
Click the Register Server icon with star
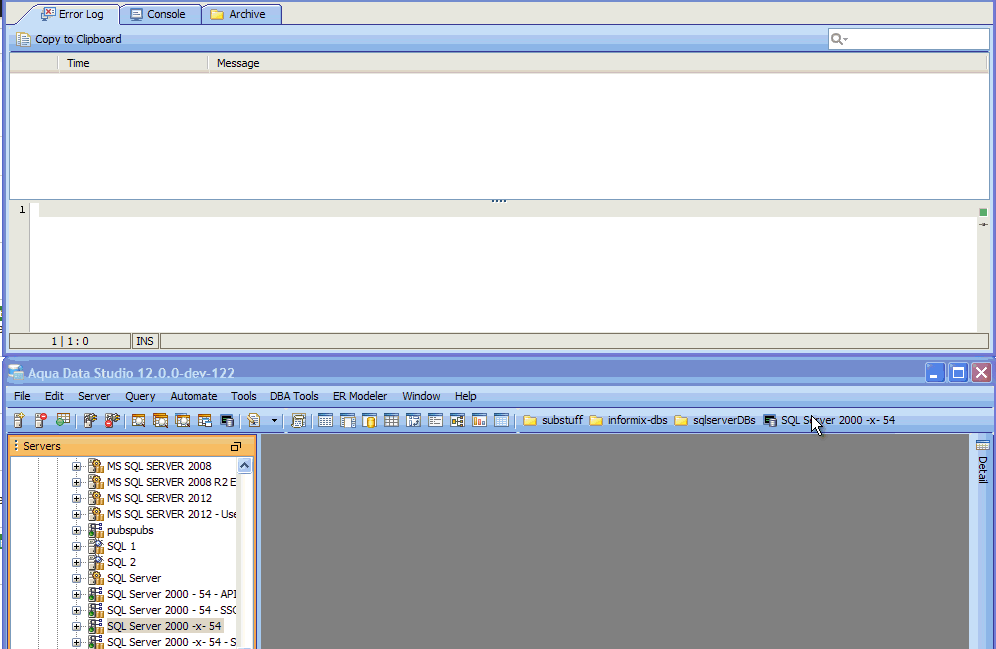(x=19, y=420)
